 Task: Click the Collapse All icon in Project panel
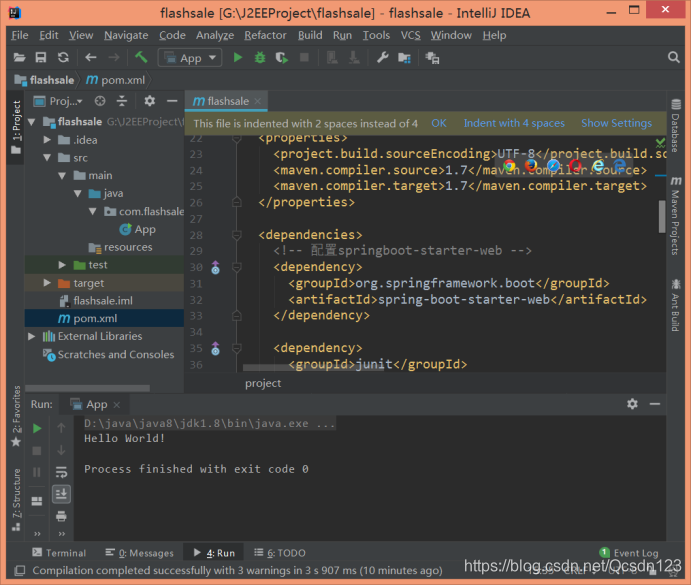122,101
